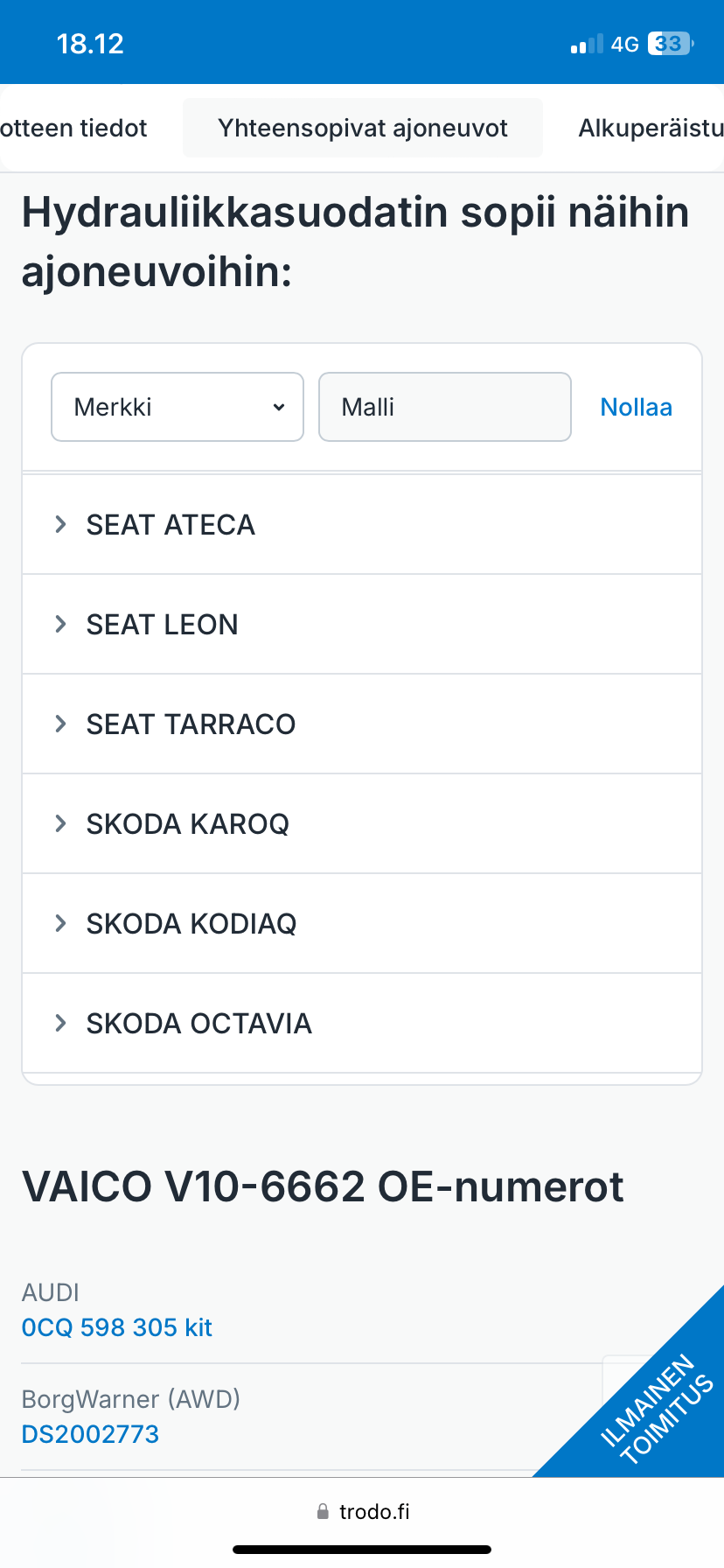Expand the SEAT ATECA chevron arrow
The image size is (724, 1568).
[60, 524]
